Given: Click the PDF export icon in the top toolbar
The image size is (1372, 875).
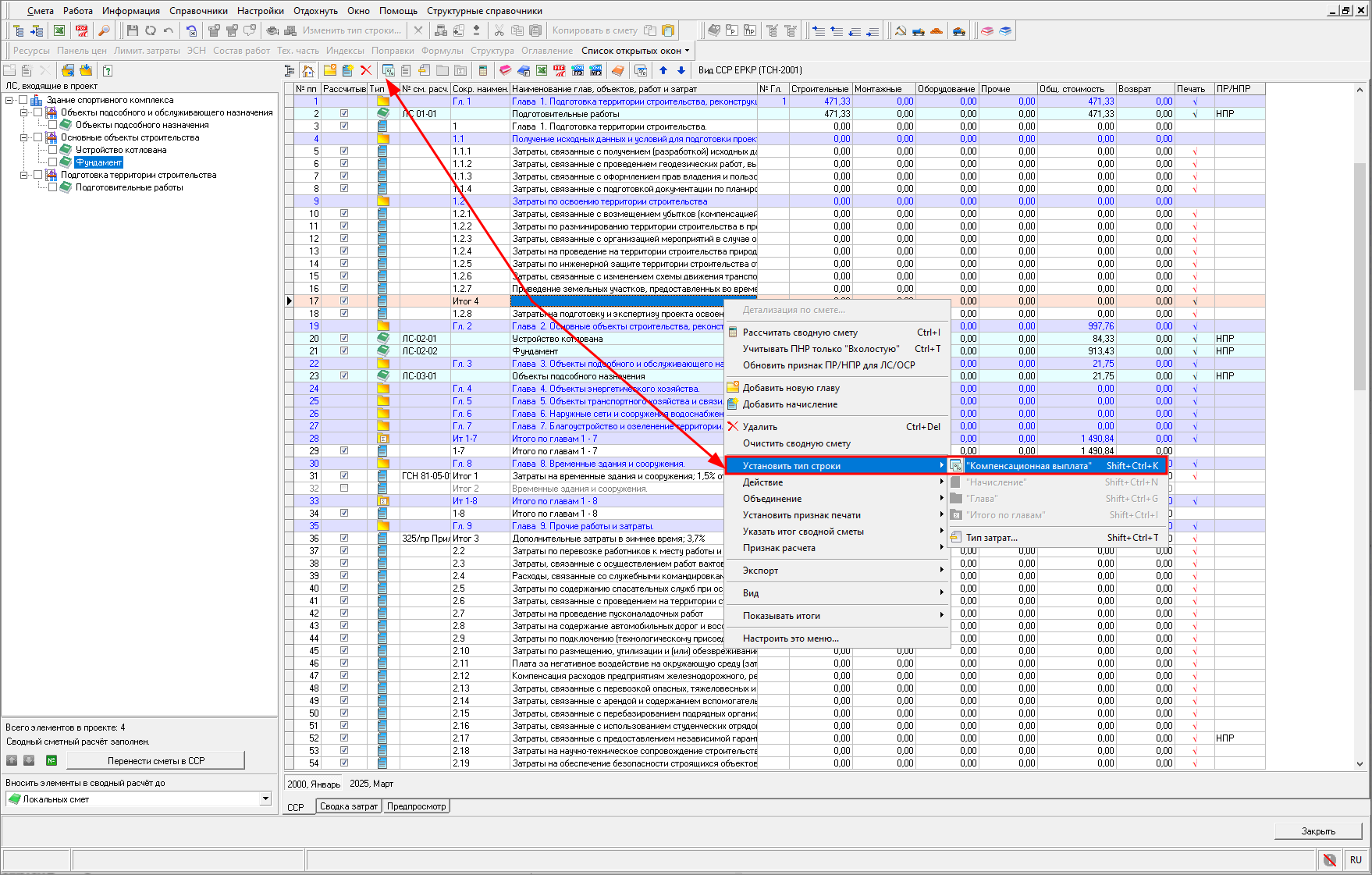Looking at the screenshot, I should [82, 30].
